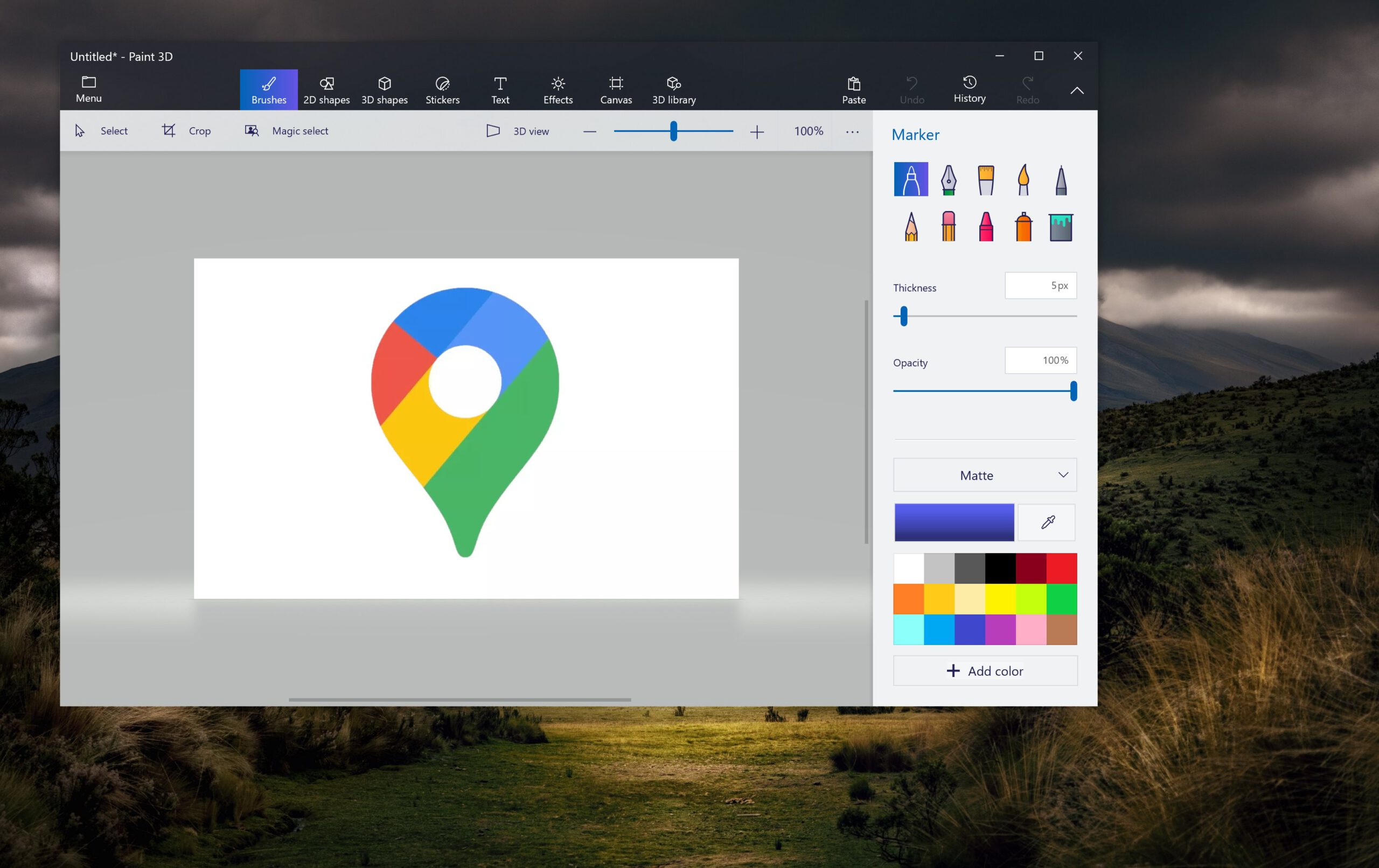Pick the gold color swatch
The image size is (1379, 868).
click(939, 599)
